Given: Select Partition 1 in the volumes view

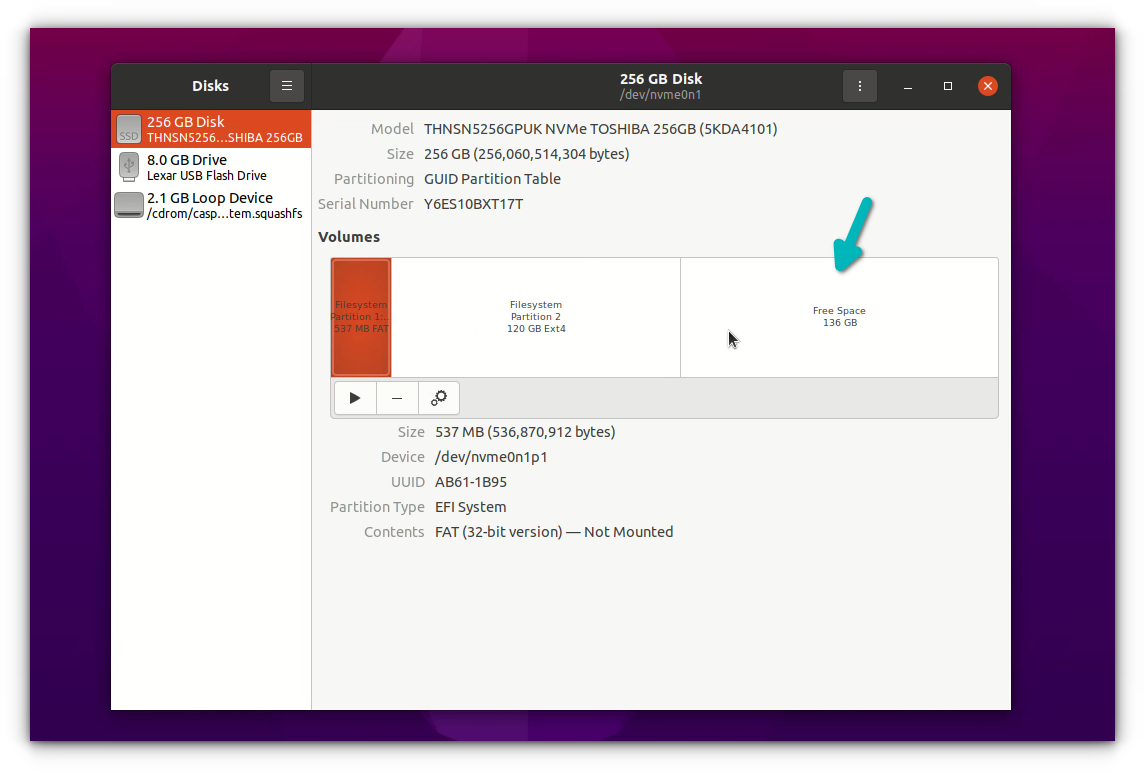Looking at the screenshot, I should click(x=360, y=317).
